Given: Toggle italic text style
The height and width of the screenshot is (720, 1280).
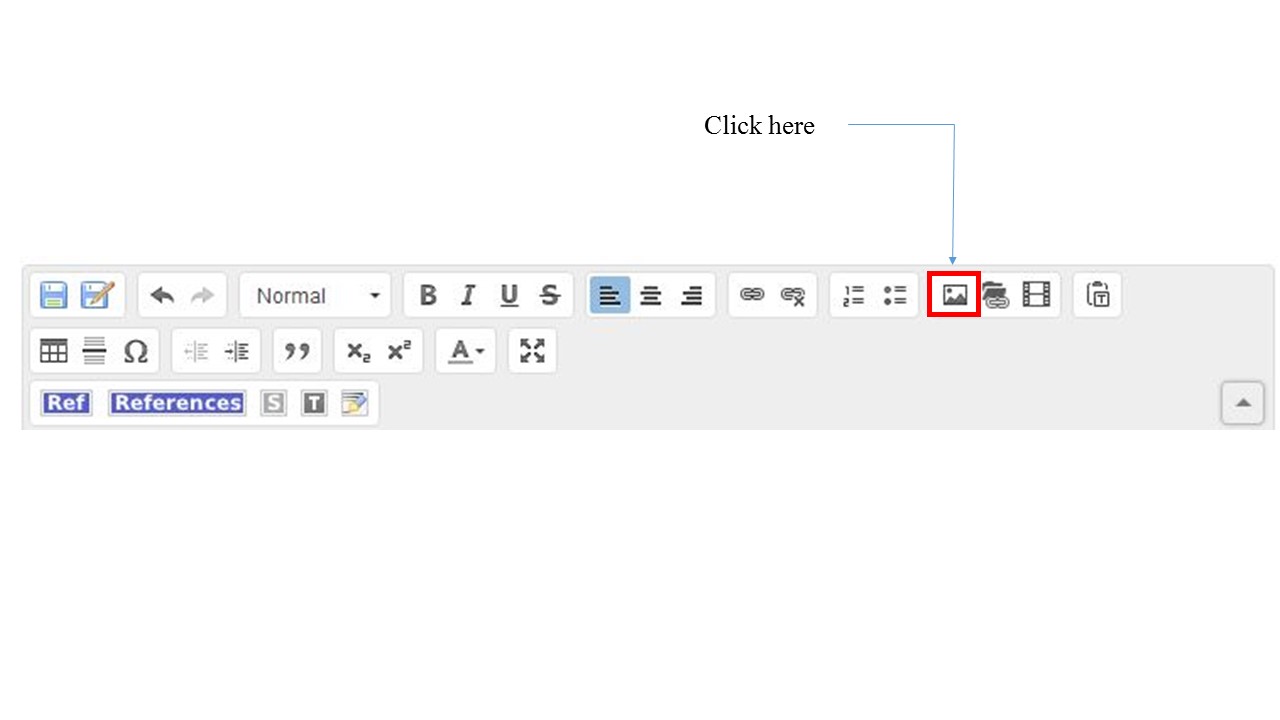Looking at the screenshot, I should click(467, 295).
